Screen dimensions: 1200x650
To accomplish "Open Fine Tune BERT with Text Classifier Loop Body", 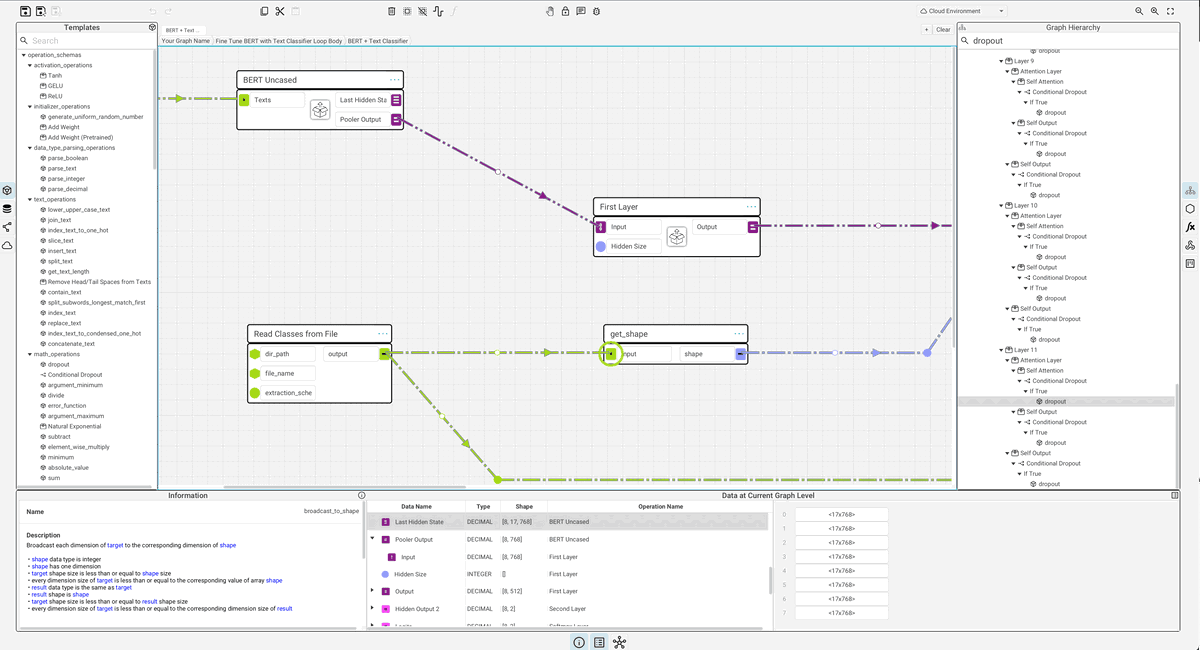I will (x=279, y=41).
